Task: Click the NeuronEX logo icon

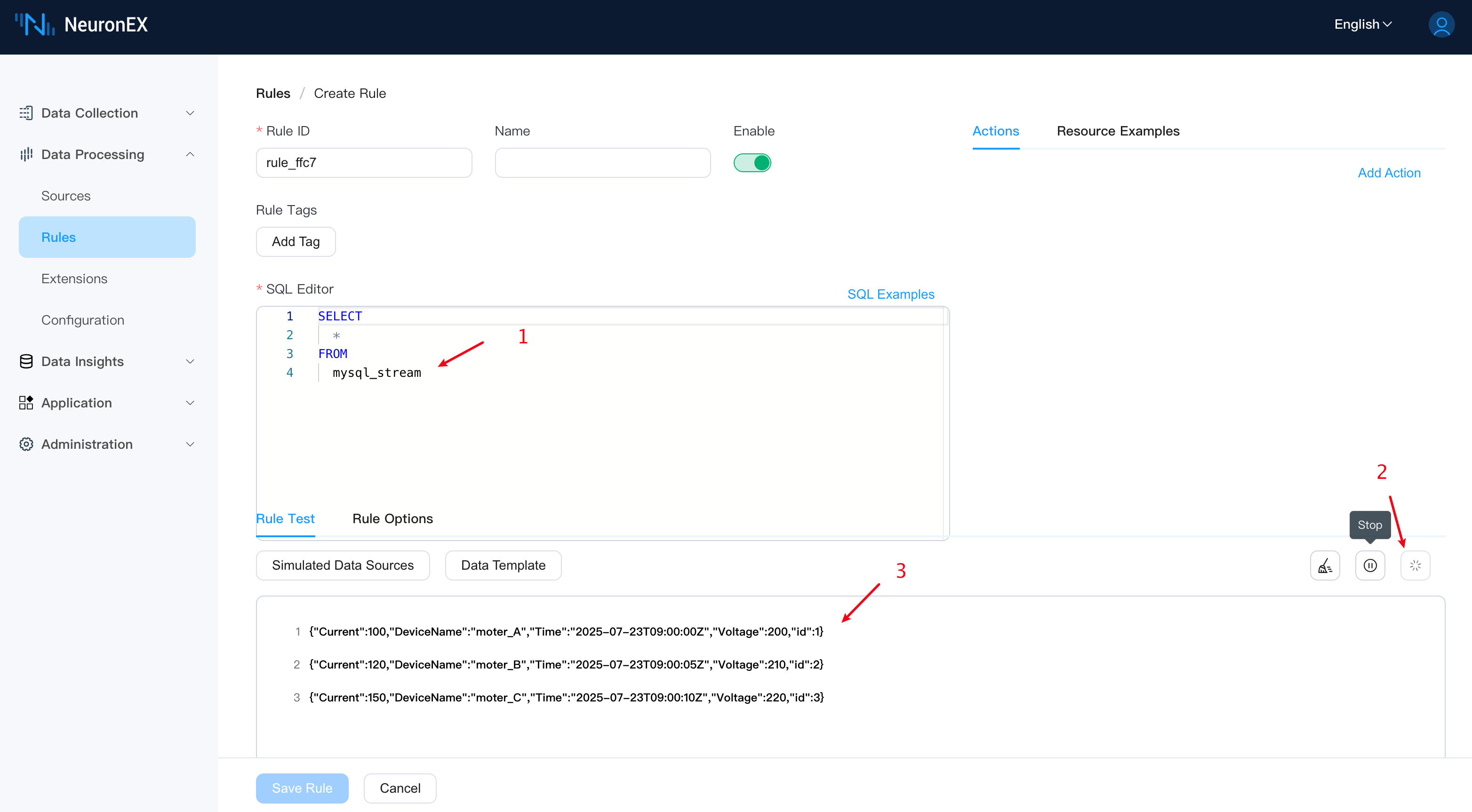Action: (34, 24)
